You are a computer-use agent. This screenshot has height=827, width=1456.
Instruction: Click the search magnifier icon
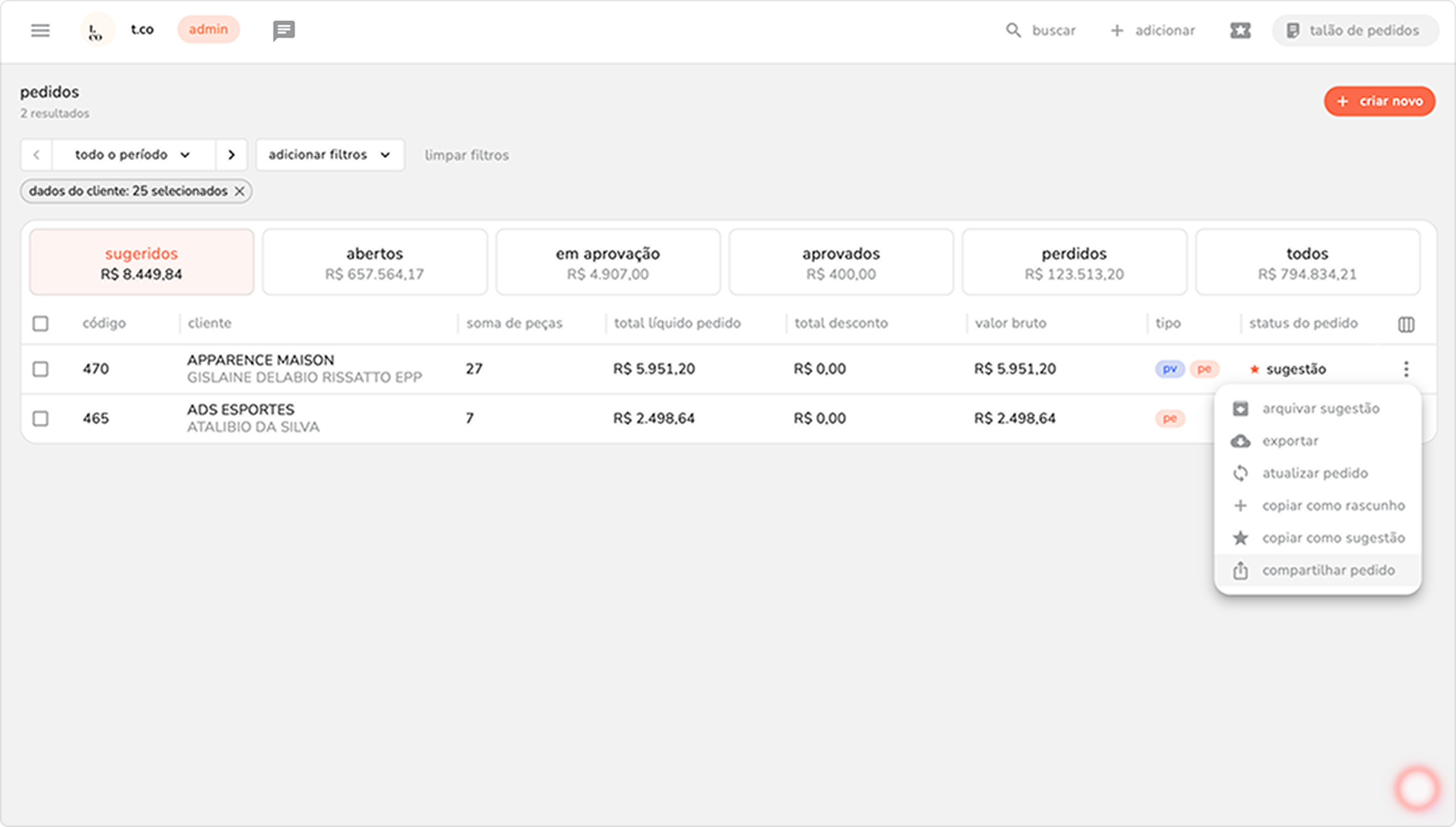[x=1013, y=30]
